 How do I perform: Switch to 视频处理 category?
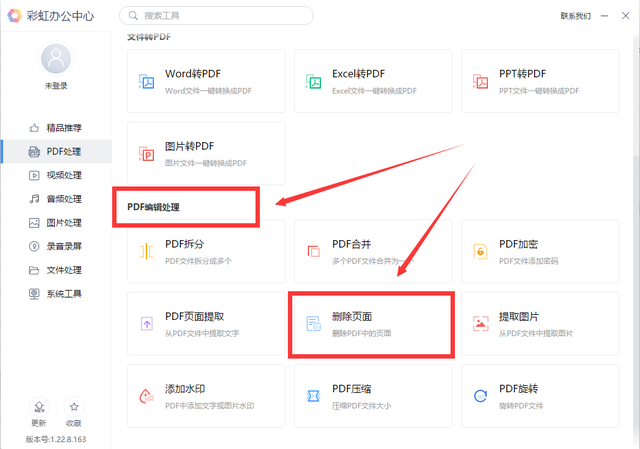coord(56,176)
